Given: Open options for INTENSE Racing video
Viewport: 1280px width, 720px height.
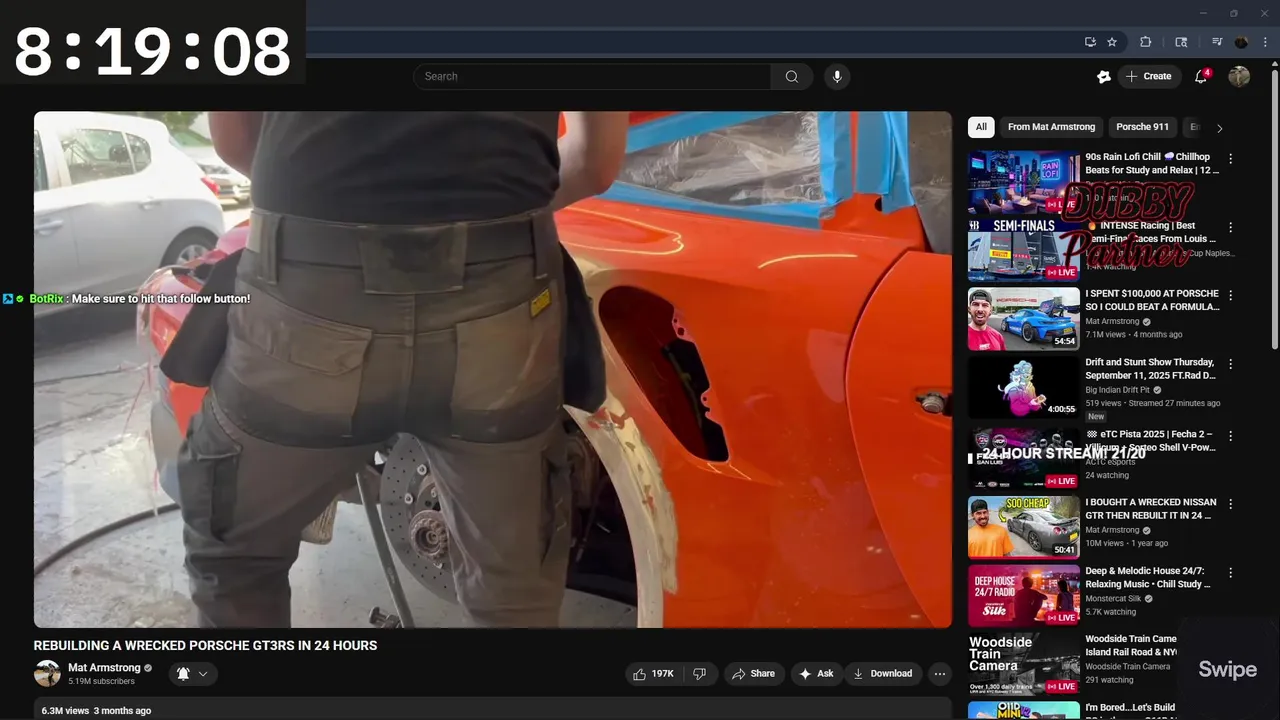Looking at the screenshot, I should (x=1231, y=227).
